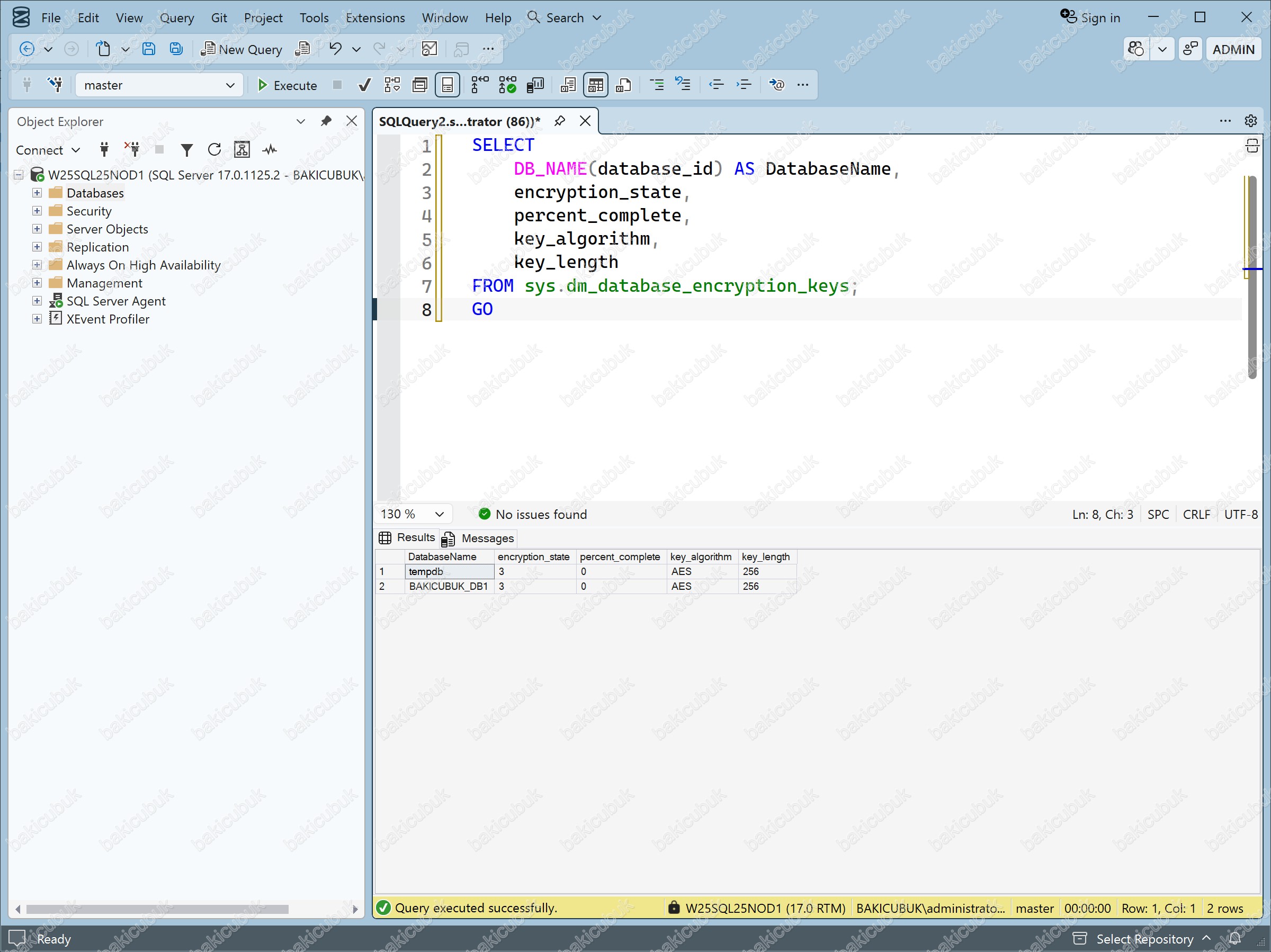This screenshot has width=1271, height=952.
Task: Click Sign in link
Action: [x=1090, y=17]
